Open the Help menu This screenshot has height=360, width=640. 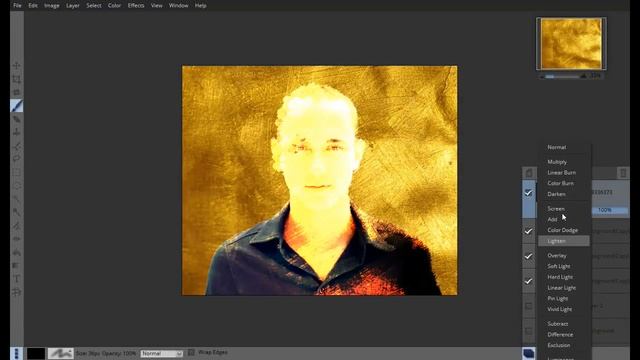pyautogui.click(x=200, y=6)
